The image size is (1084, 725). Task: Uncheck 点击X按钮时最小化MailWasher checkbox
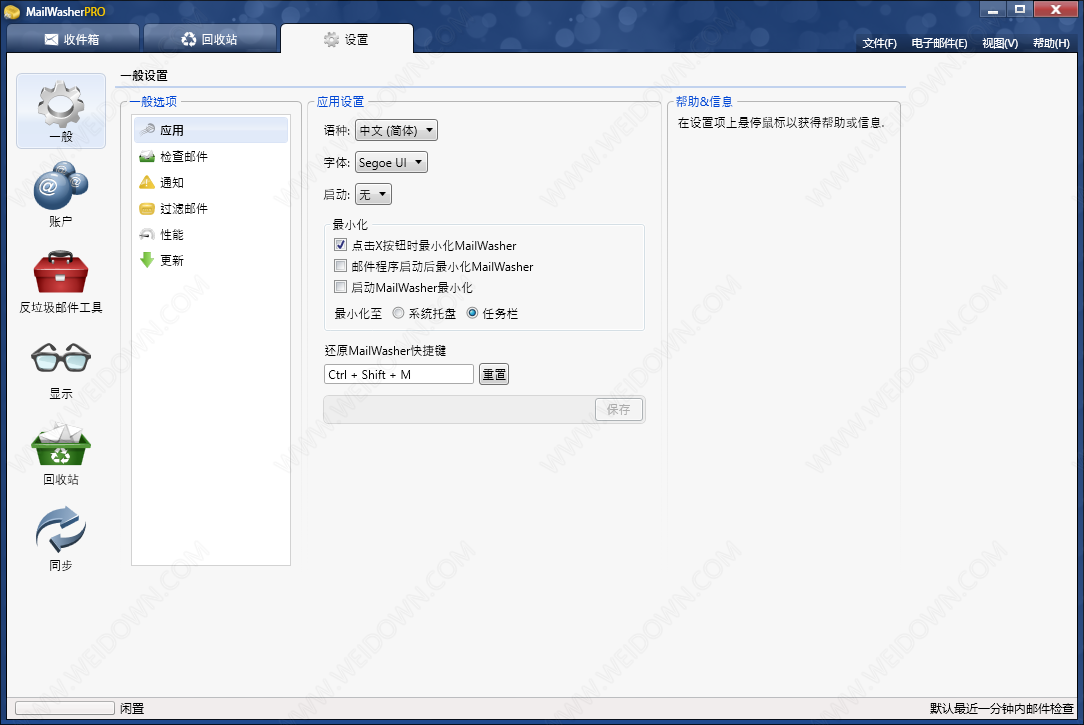pos(340,245)
